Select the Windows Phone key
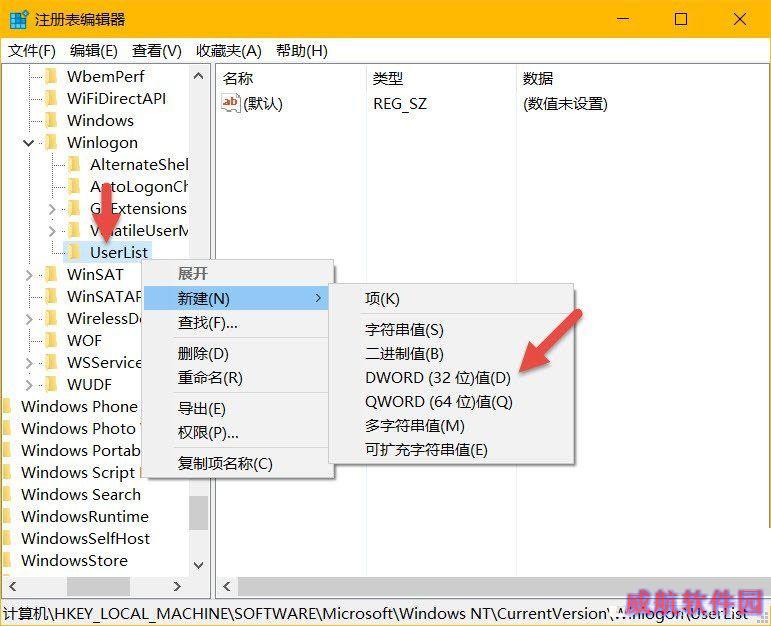 [x=80, y=407]
